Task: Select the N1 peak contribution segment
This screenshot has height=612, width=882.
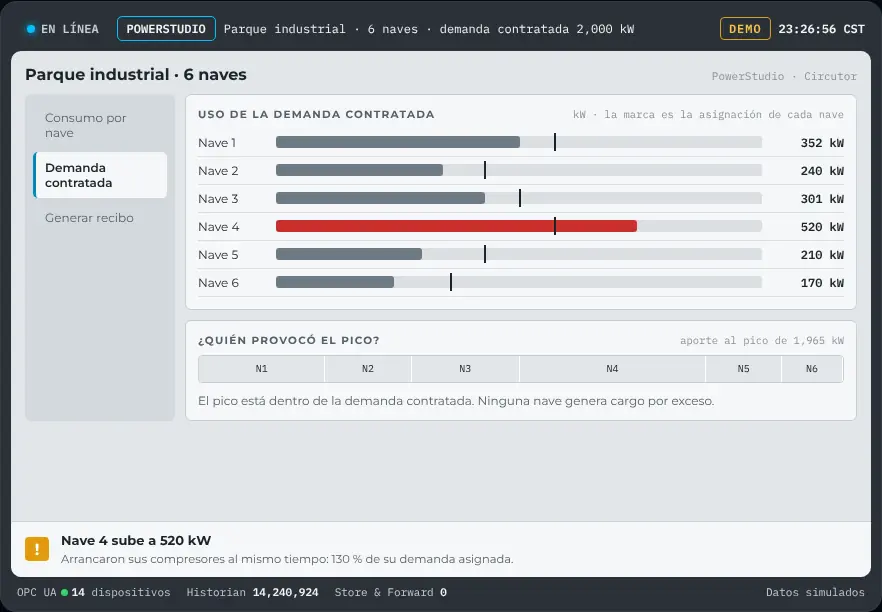Action: tap(262, 369)
